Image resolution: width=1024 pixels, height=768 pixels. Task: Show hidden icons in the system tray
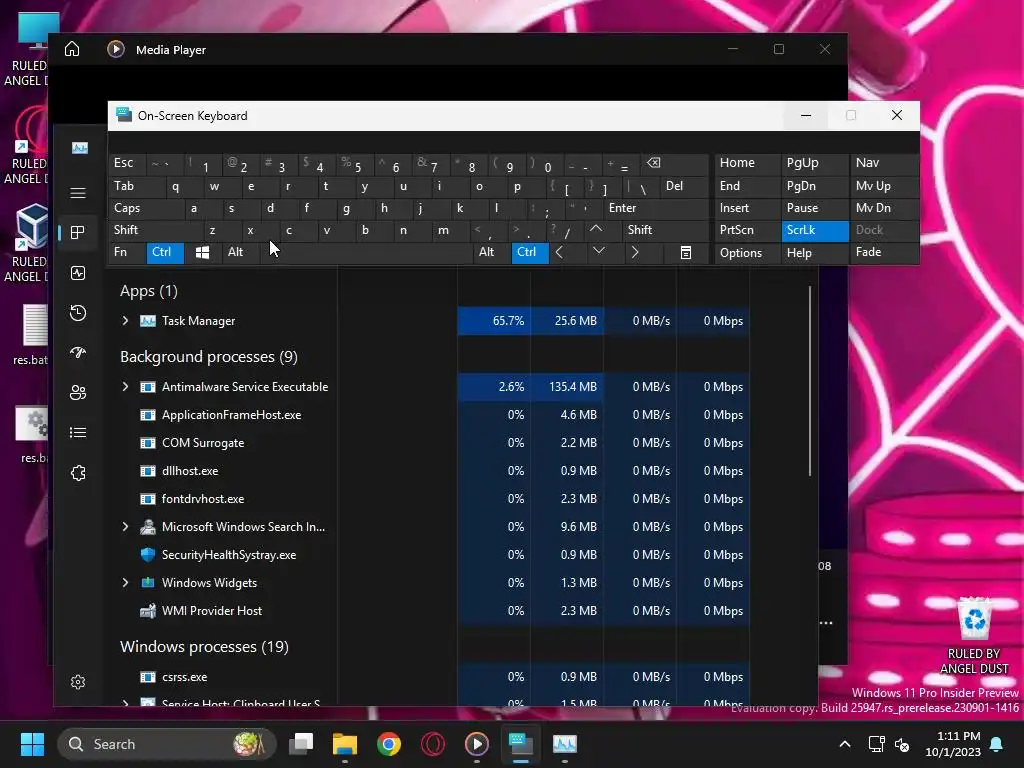(x=844, y=744)
